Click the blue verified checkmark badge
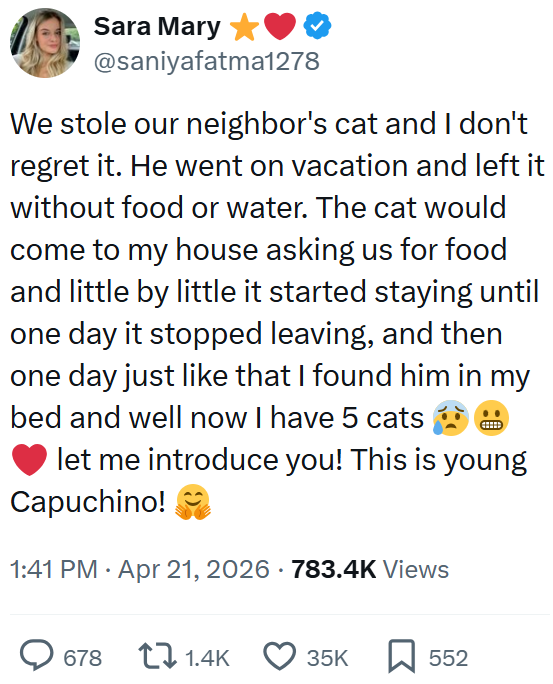Viewport: 553px width, 684px height. click(317, 26)
